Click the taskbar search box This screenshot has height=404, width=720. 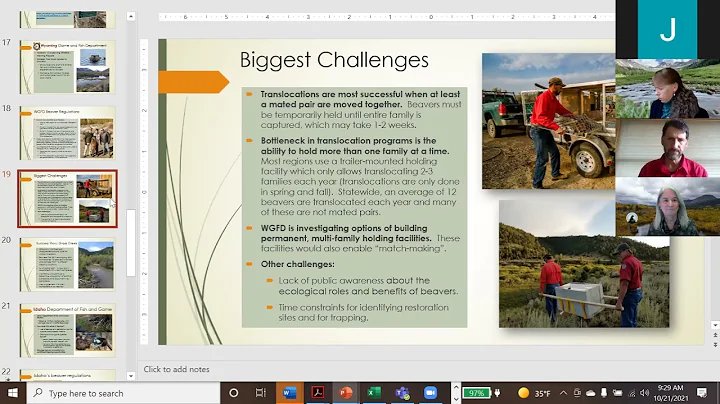click(x=123, y=393)
